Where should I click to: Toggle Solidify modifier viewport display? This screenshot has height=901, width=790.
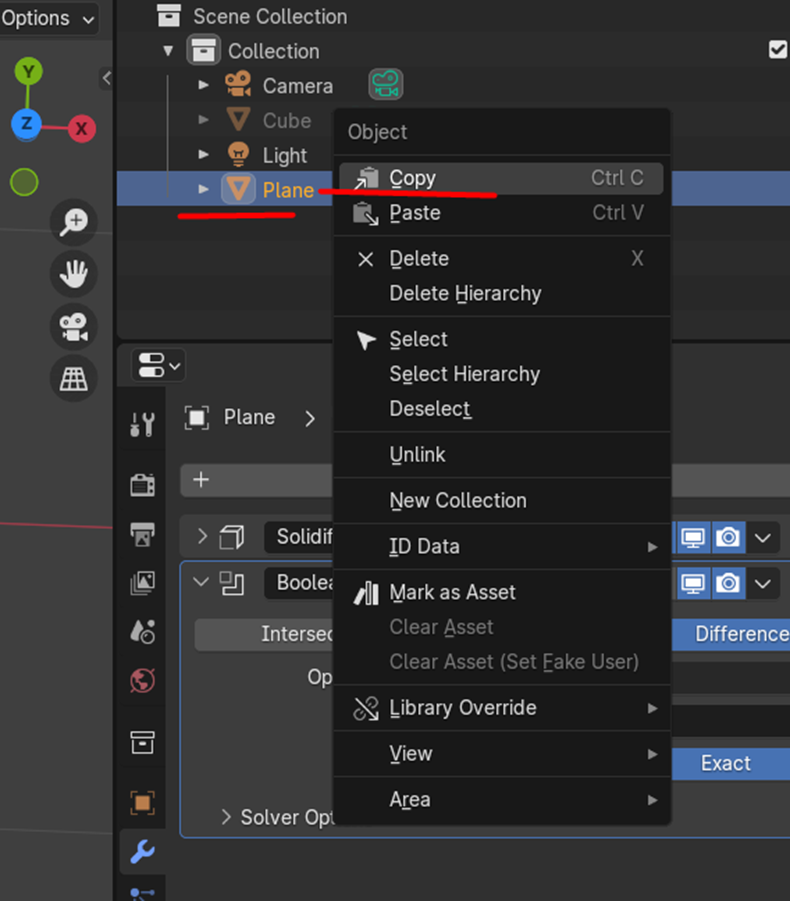[691, 538]
